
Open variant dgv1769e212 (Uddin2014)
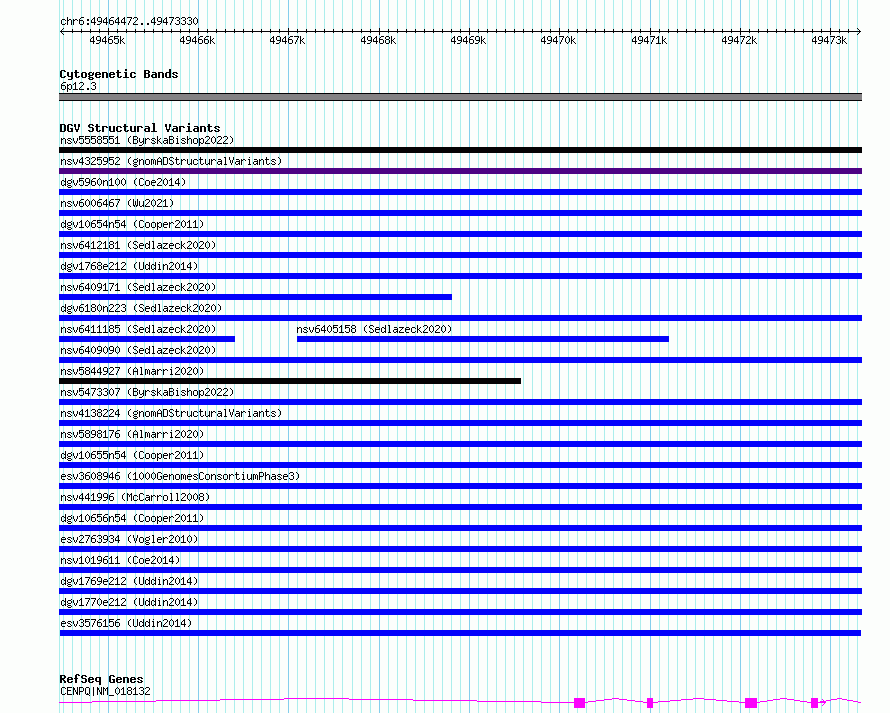[129, 581]
